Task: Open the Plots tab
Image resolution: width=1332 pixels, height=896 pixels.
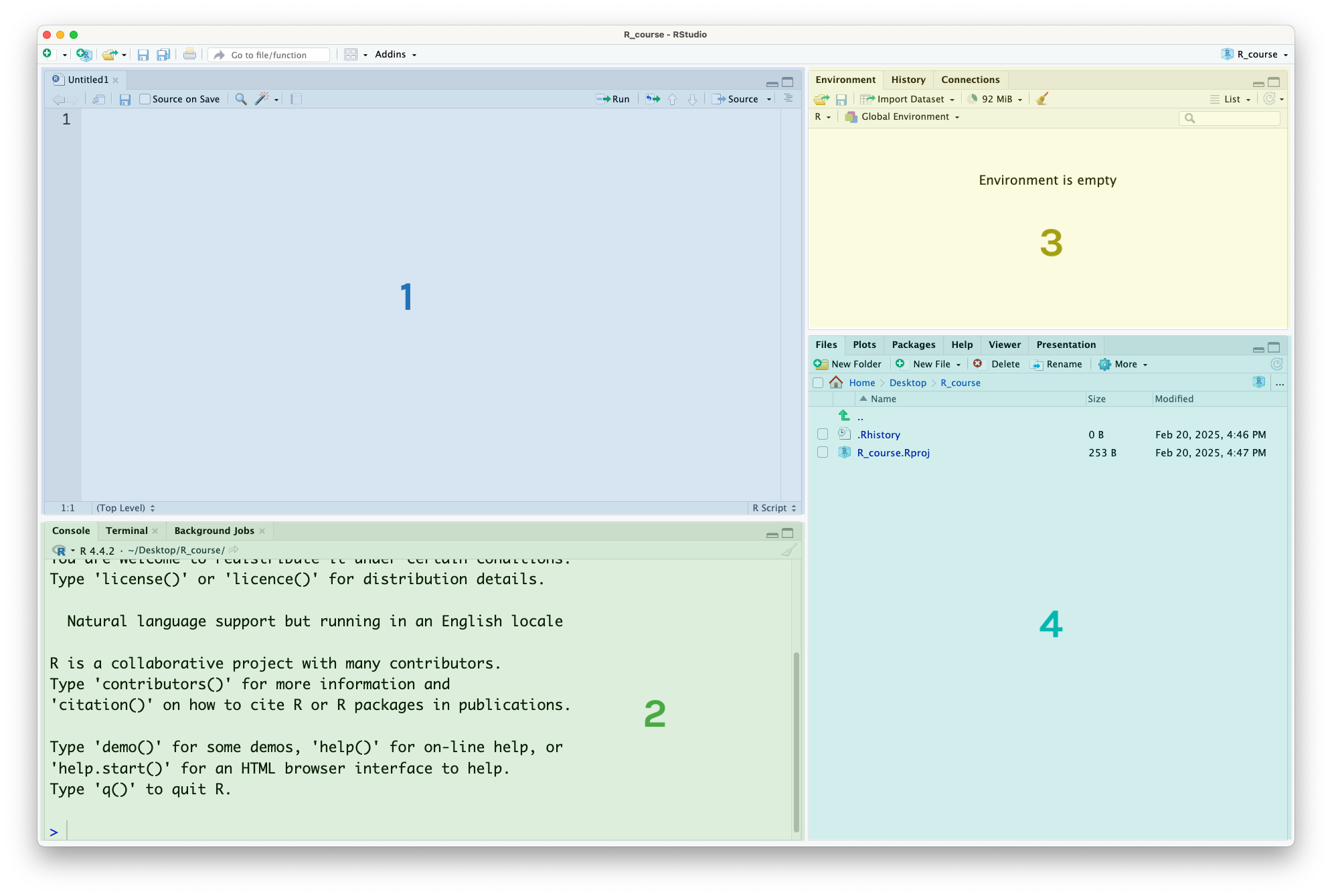Action: [864, 345]
